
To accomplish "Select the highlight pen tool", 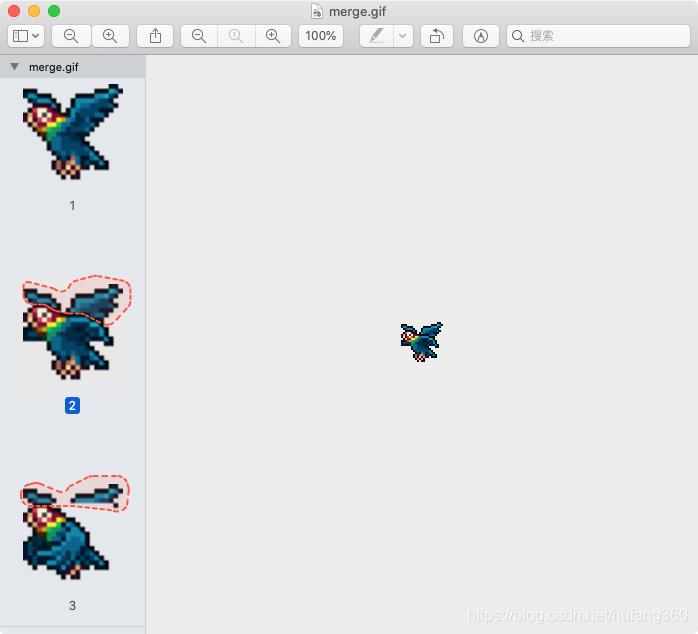I will (x=377, y=36).
